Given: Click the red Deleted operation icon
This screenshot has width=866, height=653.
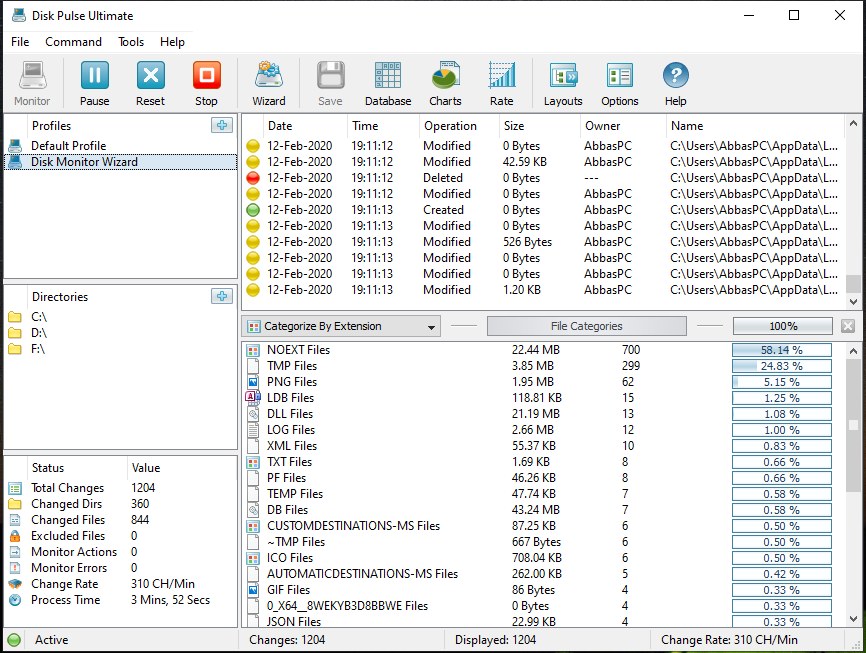Looking at the screenshot, I should [x=252, y=178].
